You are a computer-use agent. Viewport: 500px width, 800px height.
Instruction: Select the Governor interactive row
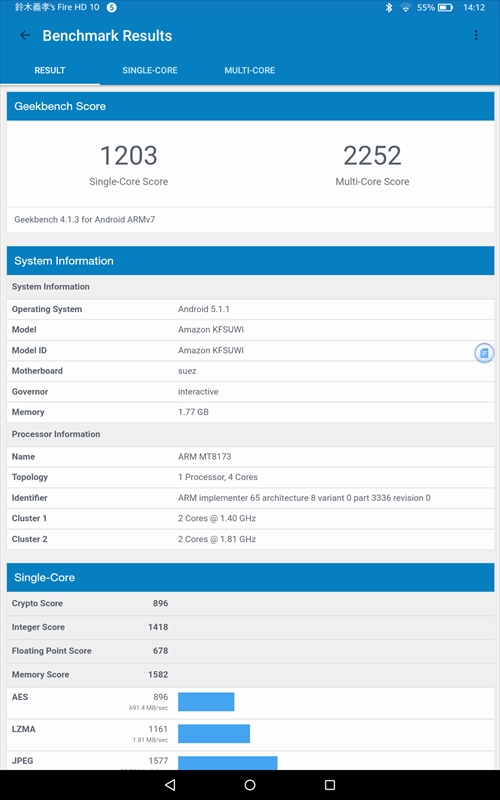coord(251,392)
